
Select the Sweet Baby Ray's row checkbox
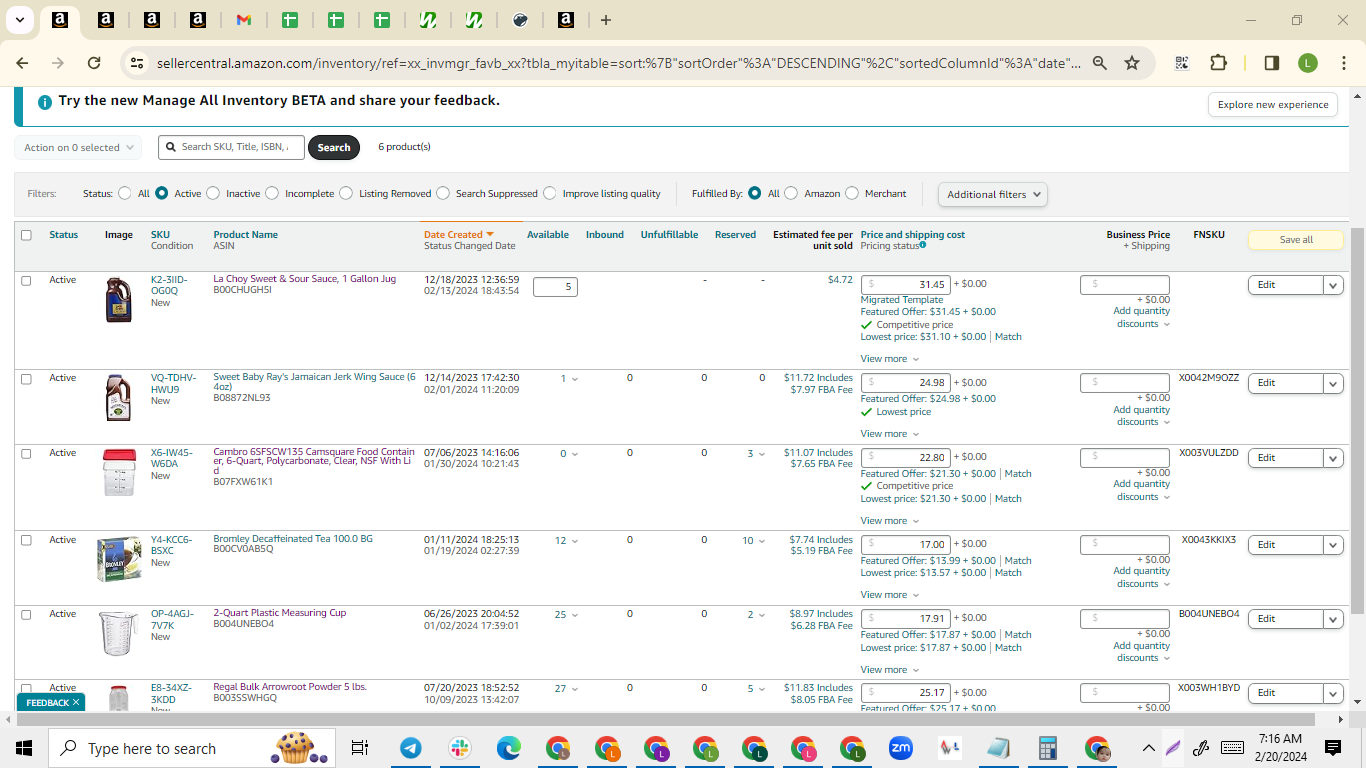click(x=26, y=379)
